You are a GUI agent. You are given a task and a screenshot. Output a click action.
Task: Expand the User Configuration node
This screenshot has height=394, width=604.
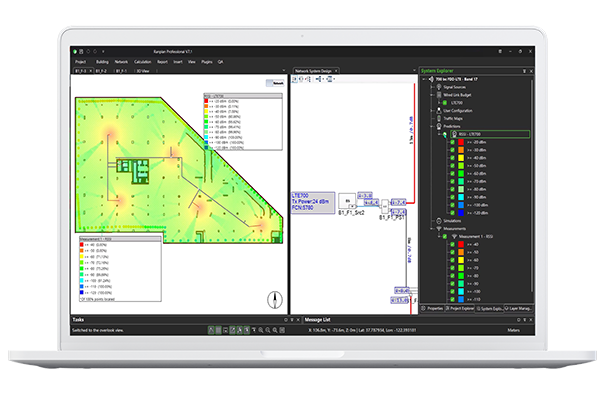pos(432,111)
